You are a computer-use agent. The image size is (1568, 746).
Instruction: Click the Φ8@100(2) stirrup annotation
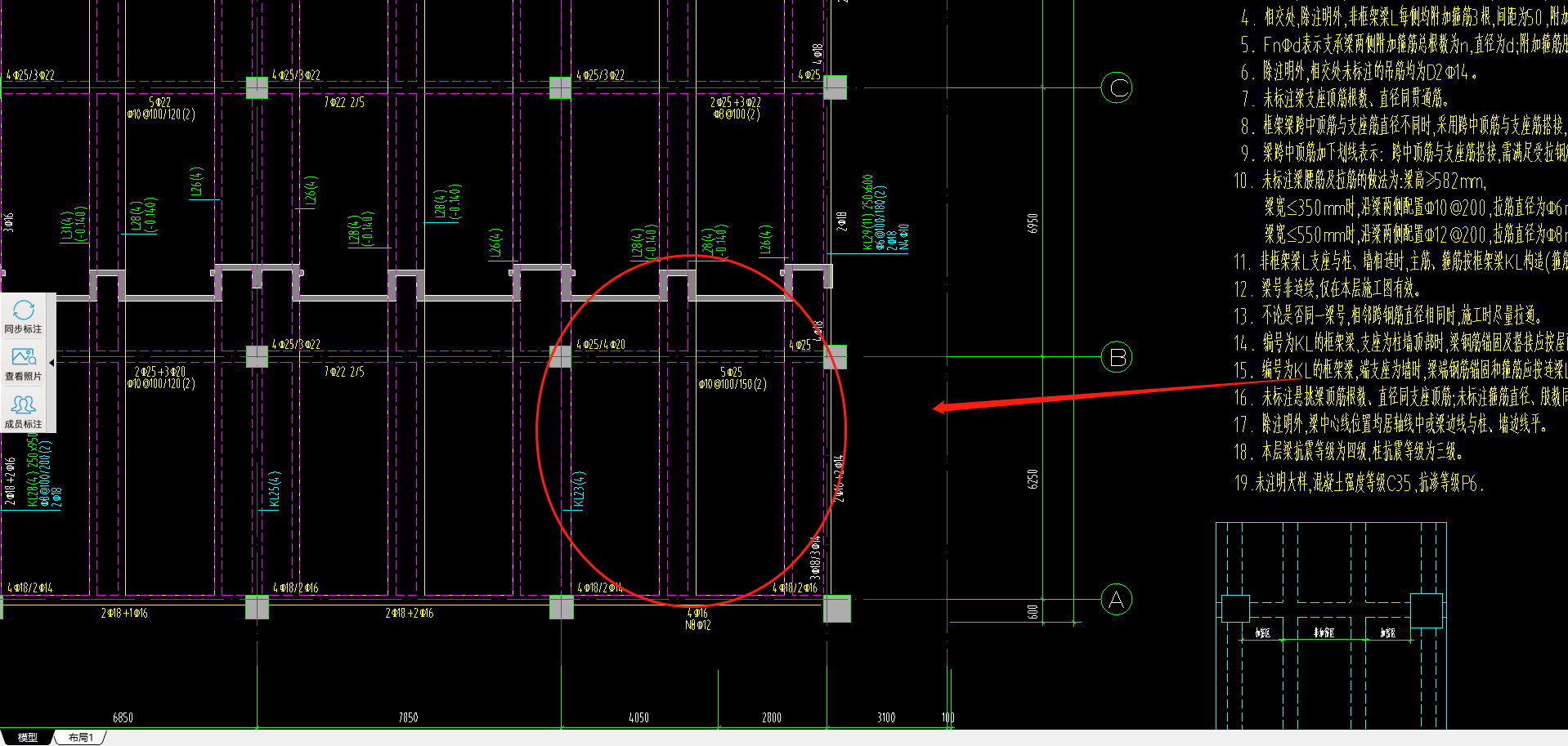tap(736, 114)
